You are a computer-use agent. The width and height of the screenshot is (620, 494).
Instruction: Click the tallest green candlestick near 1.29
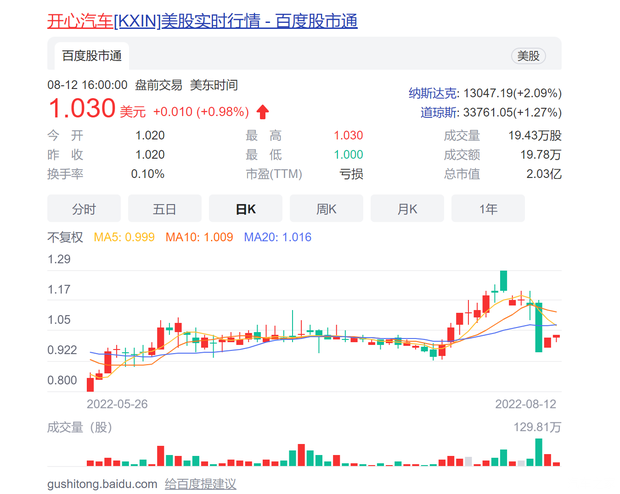503,281
